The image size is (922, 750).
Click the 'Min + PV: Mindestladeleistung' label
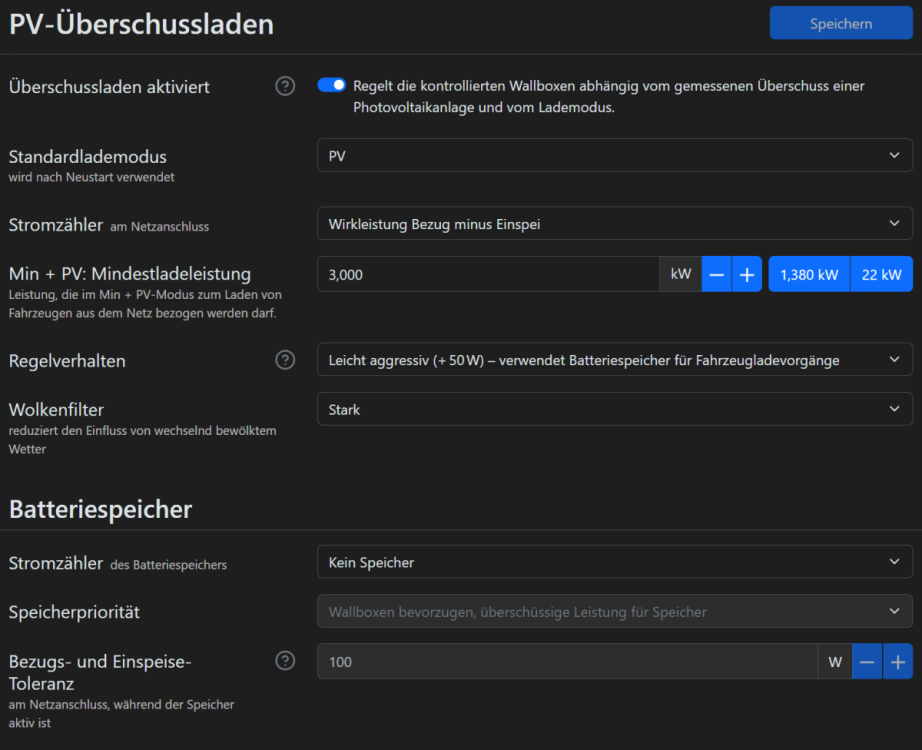[x=130, y=274]
